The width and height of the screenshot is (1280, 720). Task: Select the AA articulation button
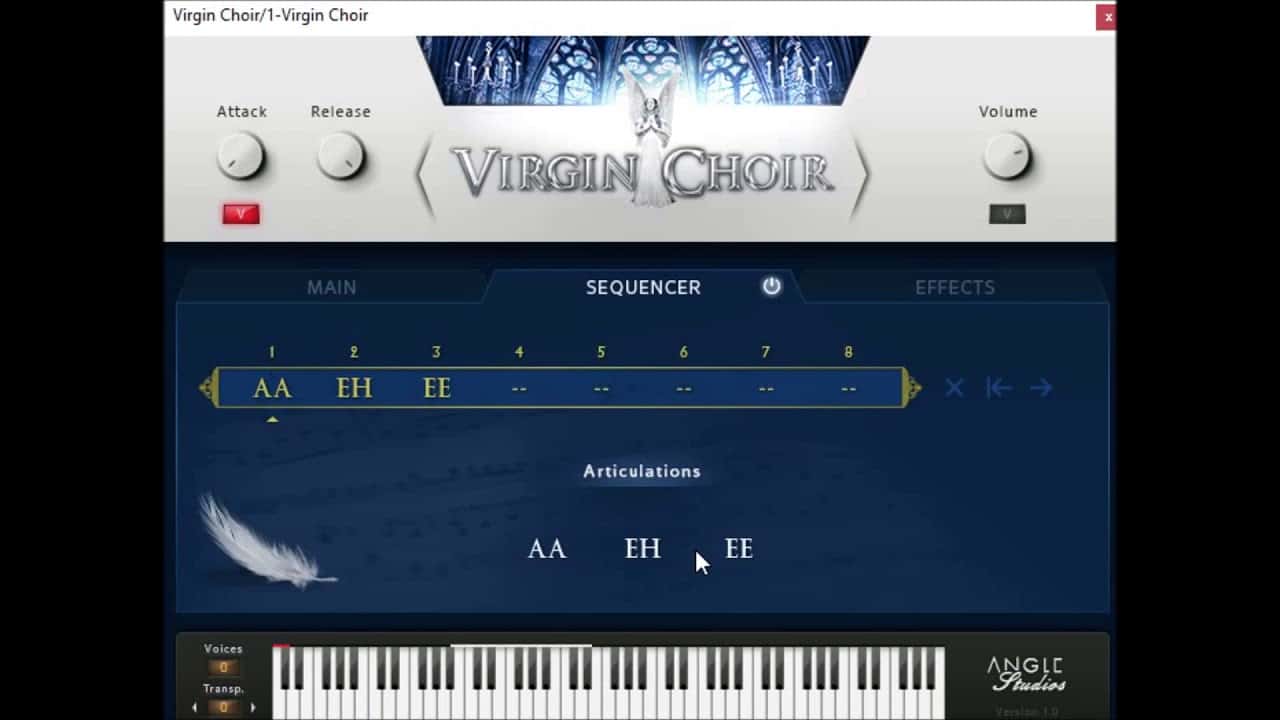[547, 549]
